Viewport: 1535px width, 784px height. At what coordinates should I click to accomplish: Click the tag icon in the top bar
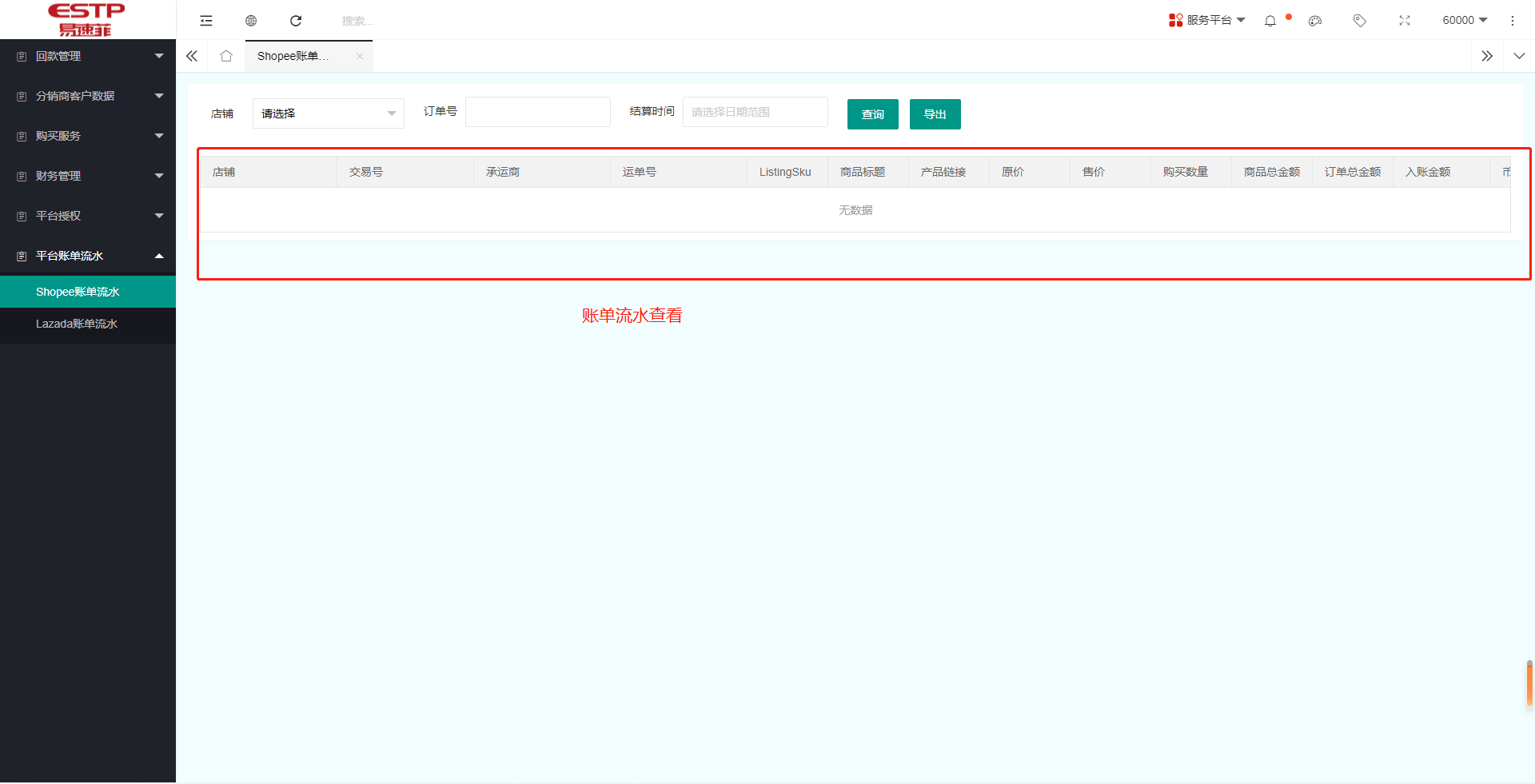[1359, 21]
